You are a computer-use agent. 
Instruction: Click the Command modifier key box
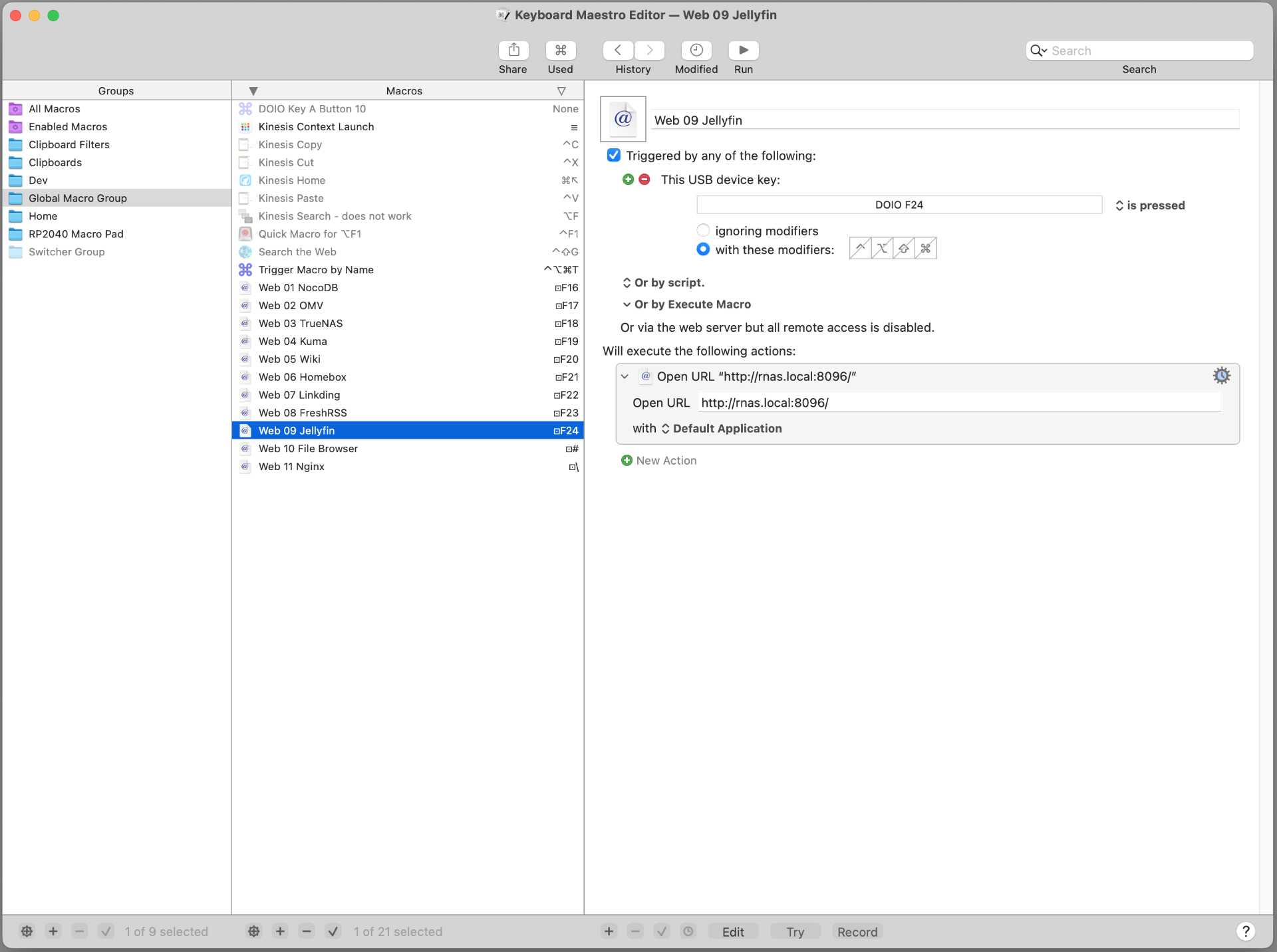925,248
